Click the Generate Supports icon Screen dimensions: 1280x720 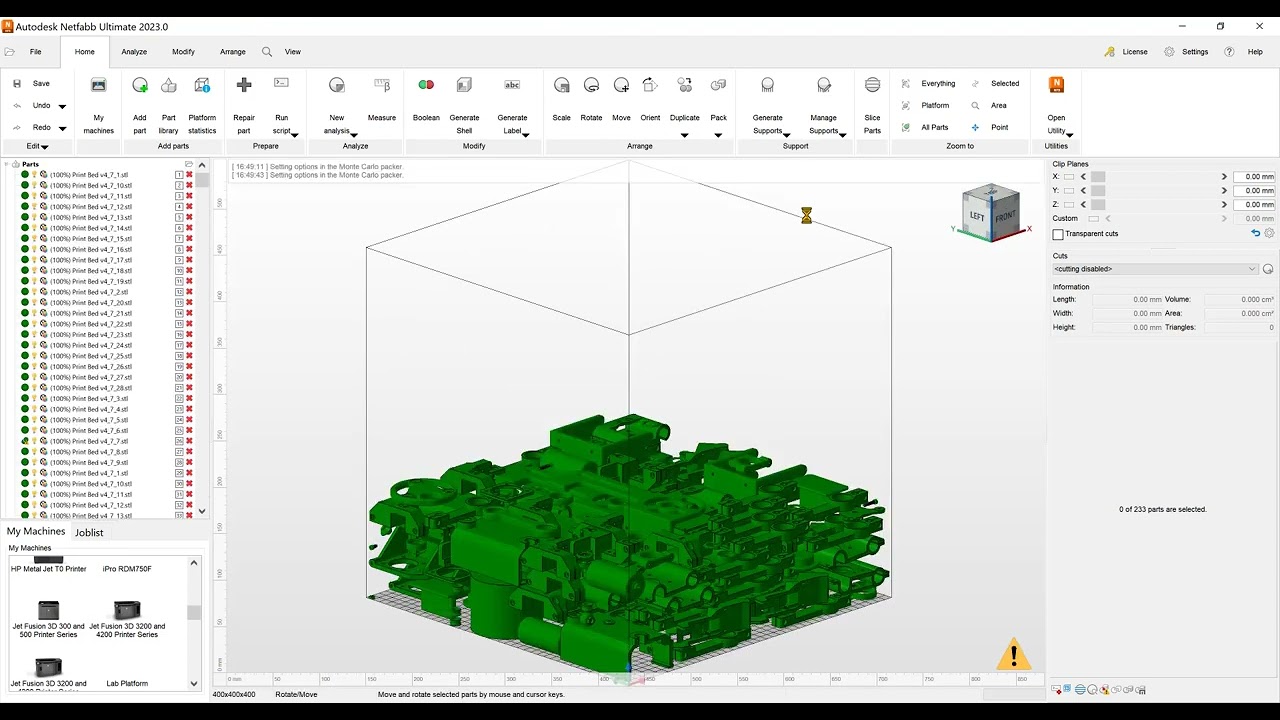tap(768, 85)
